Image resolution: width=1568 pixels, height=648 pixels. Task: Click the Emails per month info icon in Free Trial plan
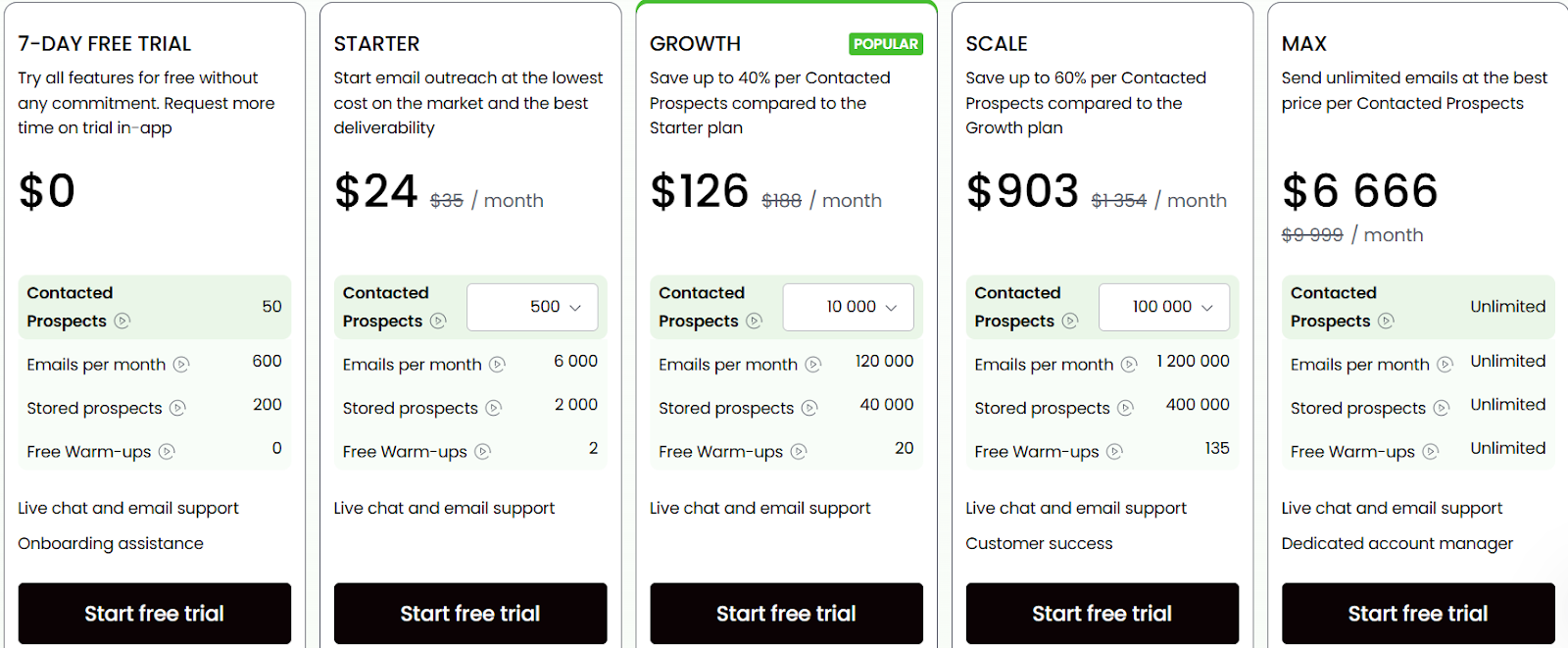(x=181, y=364)
